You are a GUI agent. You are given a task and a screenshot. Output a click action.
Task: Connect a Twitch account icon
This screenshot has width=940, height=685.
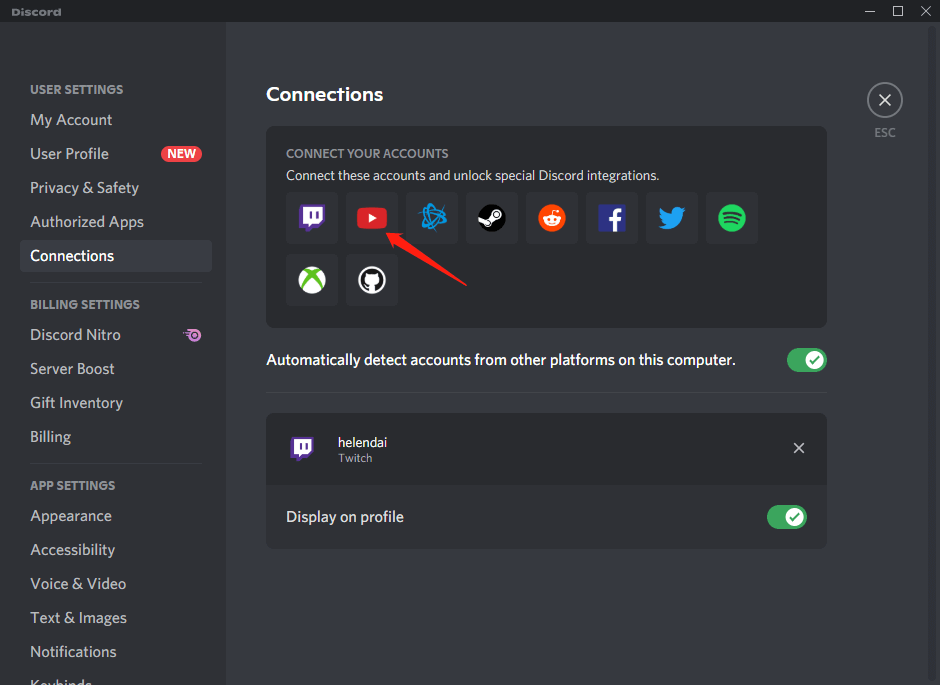312,218
